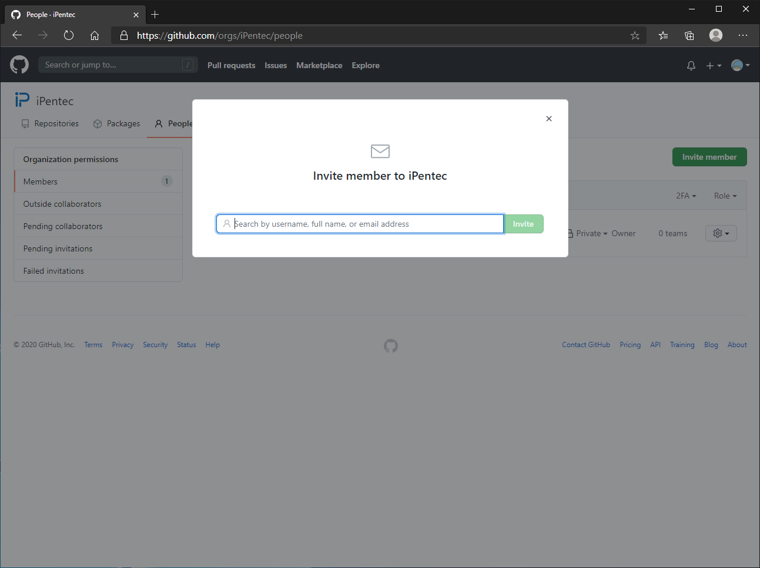Select Members in the sidebar
The width and height of the screenshot is (760, 568).
pos(98,181)
